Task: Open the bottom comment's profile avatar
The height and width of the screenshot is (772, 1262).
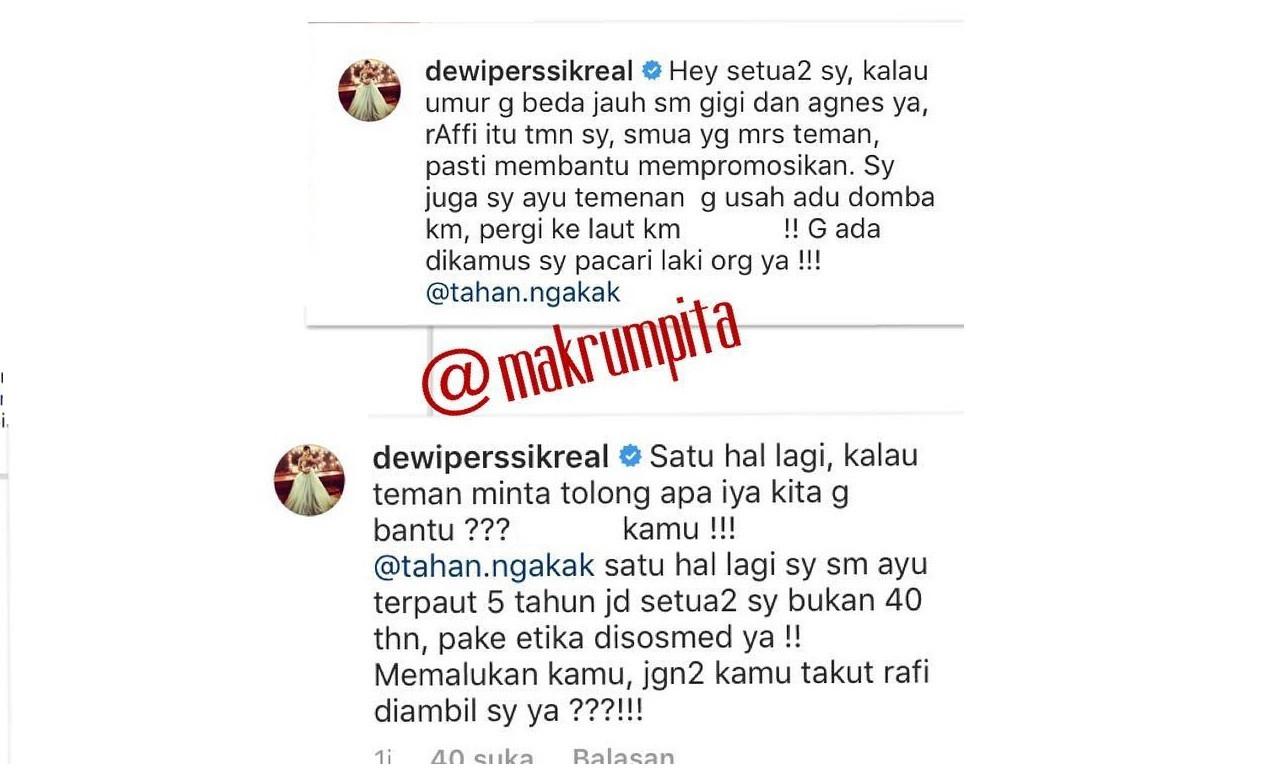Action: point(309,480)
